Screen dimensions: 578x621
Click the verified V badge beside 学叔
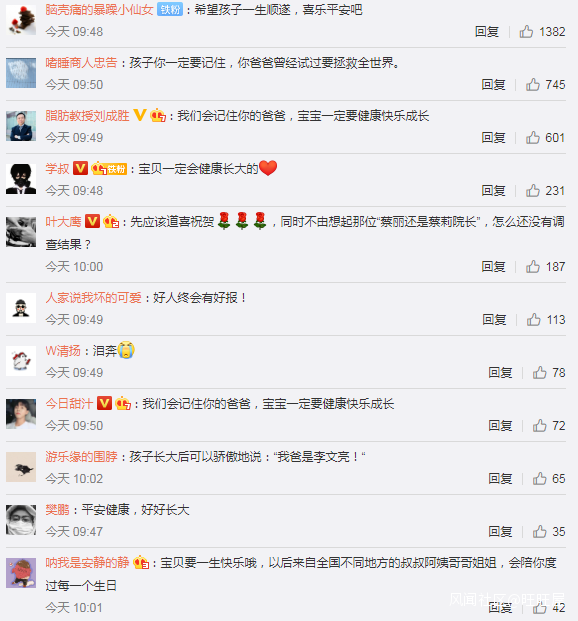(x=80, y=168)
